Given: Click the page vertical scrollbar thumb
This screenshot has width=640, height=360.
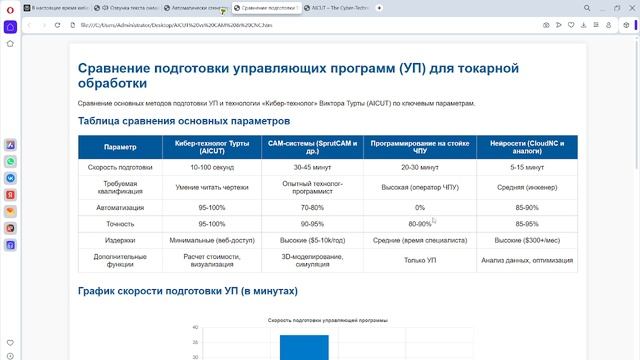Looking at the screenshot, I should pos(637,104).
